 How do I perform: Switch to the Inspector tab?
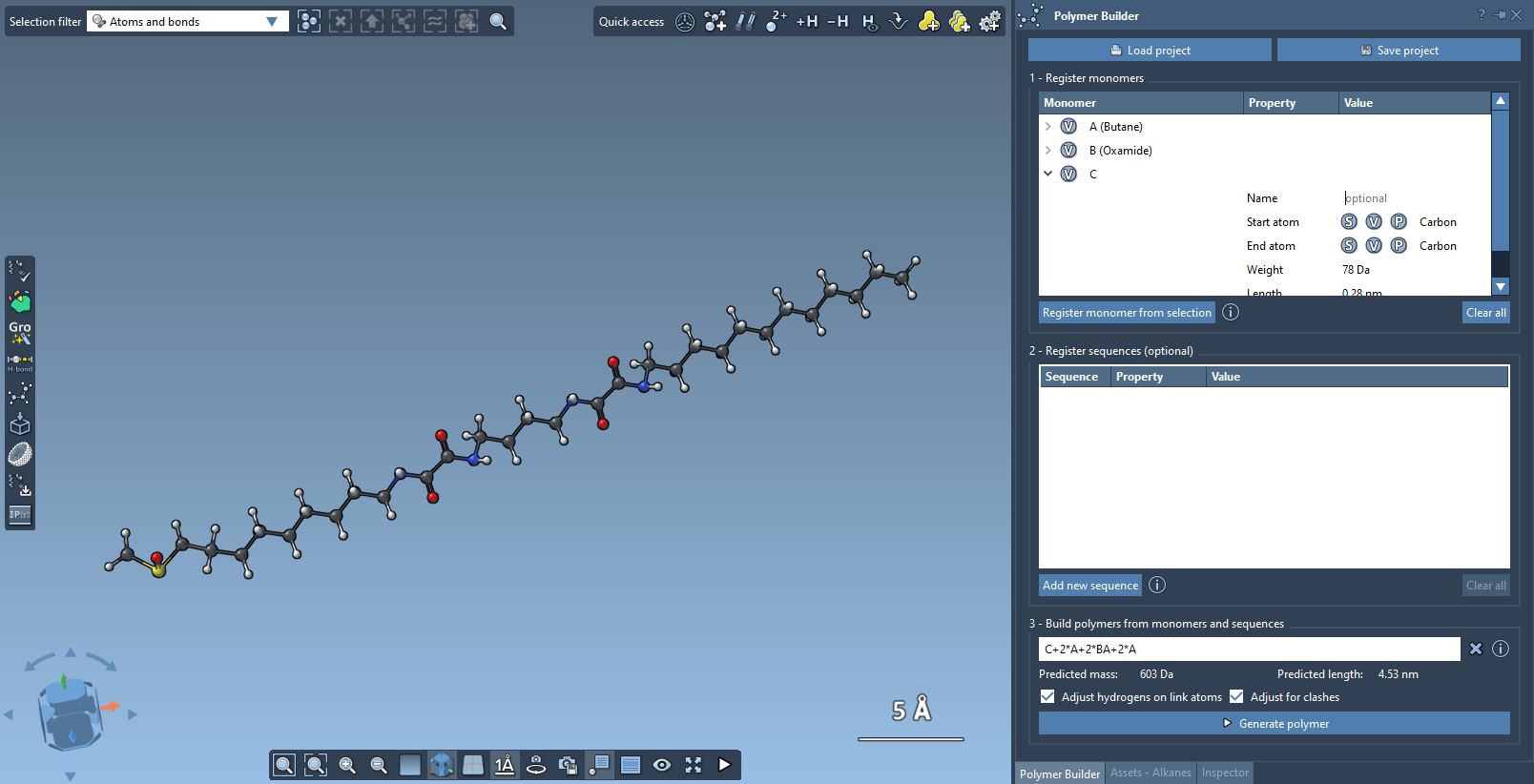click(1225, 773)
